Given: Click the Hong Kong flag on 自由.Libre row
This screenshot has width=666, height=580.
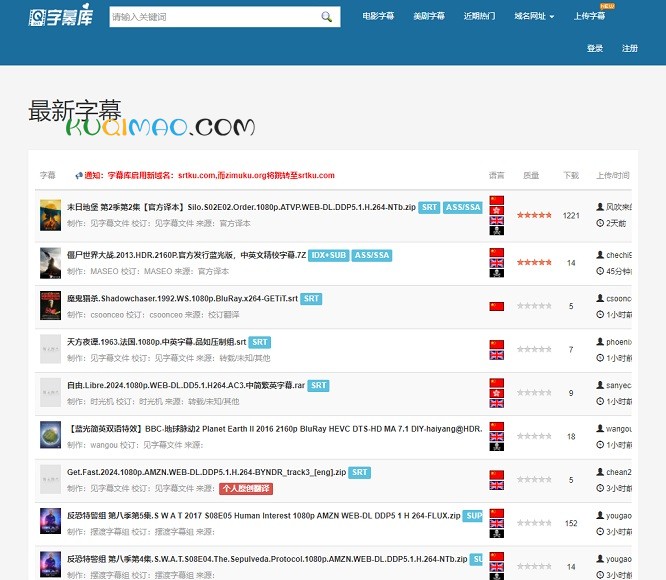Looking at the screenshot, I should click(x=497, y=393).
